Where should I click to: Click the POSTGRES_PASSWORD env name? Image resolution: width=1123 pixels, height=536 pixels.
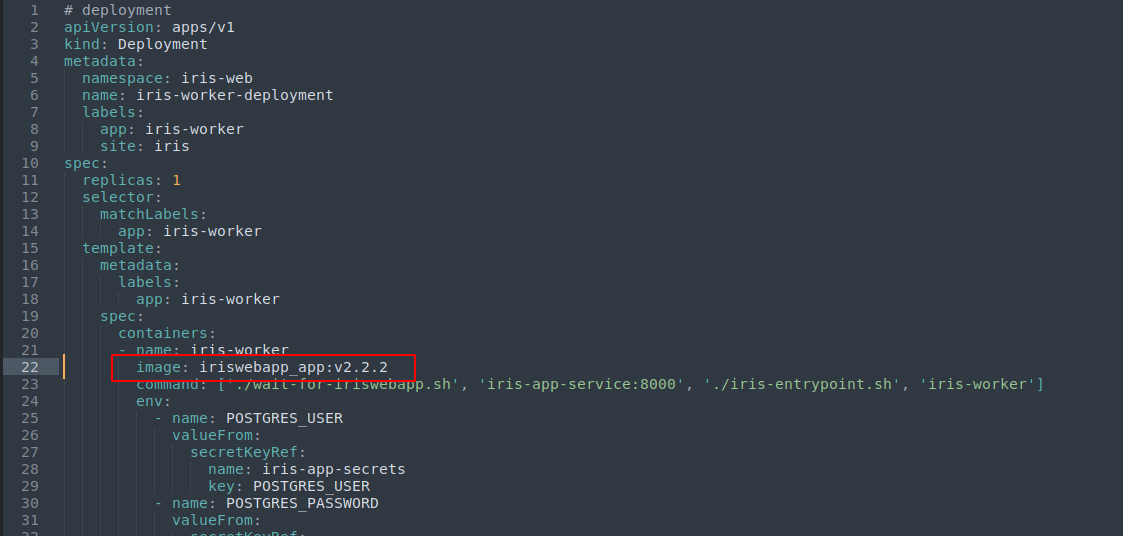302,503
